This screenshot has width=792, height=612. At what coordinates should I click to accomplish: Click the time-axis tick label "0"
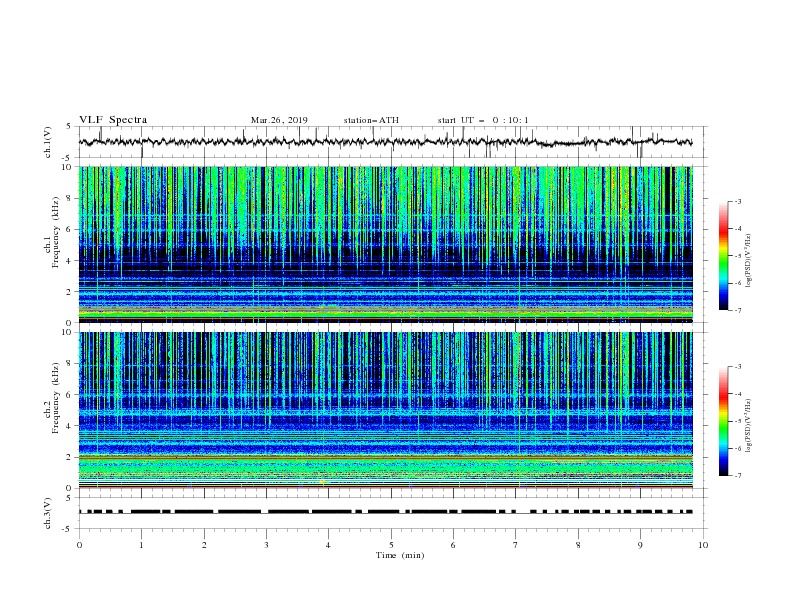click(x=79, y=545)
